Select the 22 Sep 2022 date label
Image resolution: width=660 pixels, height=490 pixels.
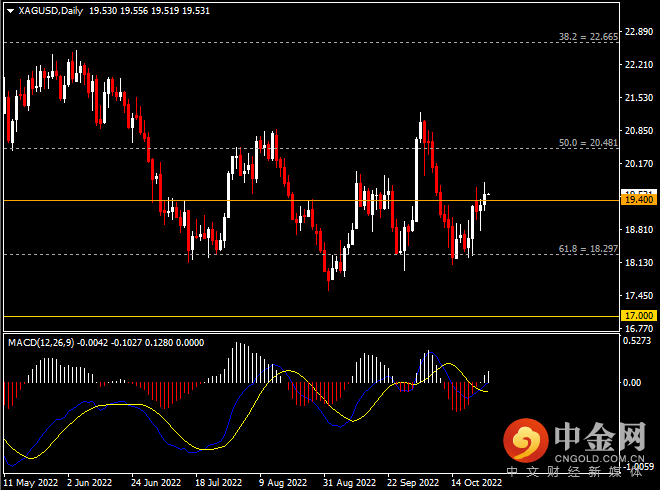[413, 482]
